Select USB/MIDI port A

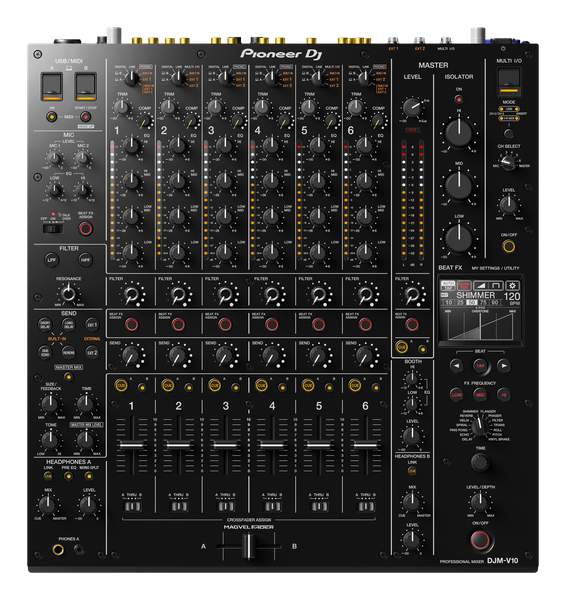pyautogui.click(x=52, y=86)
